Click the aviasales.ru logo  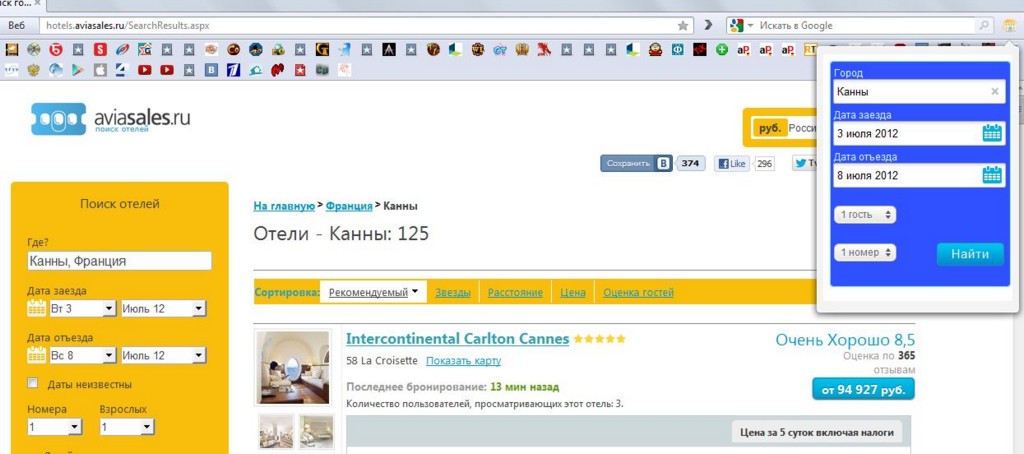(110, 120)
